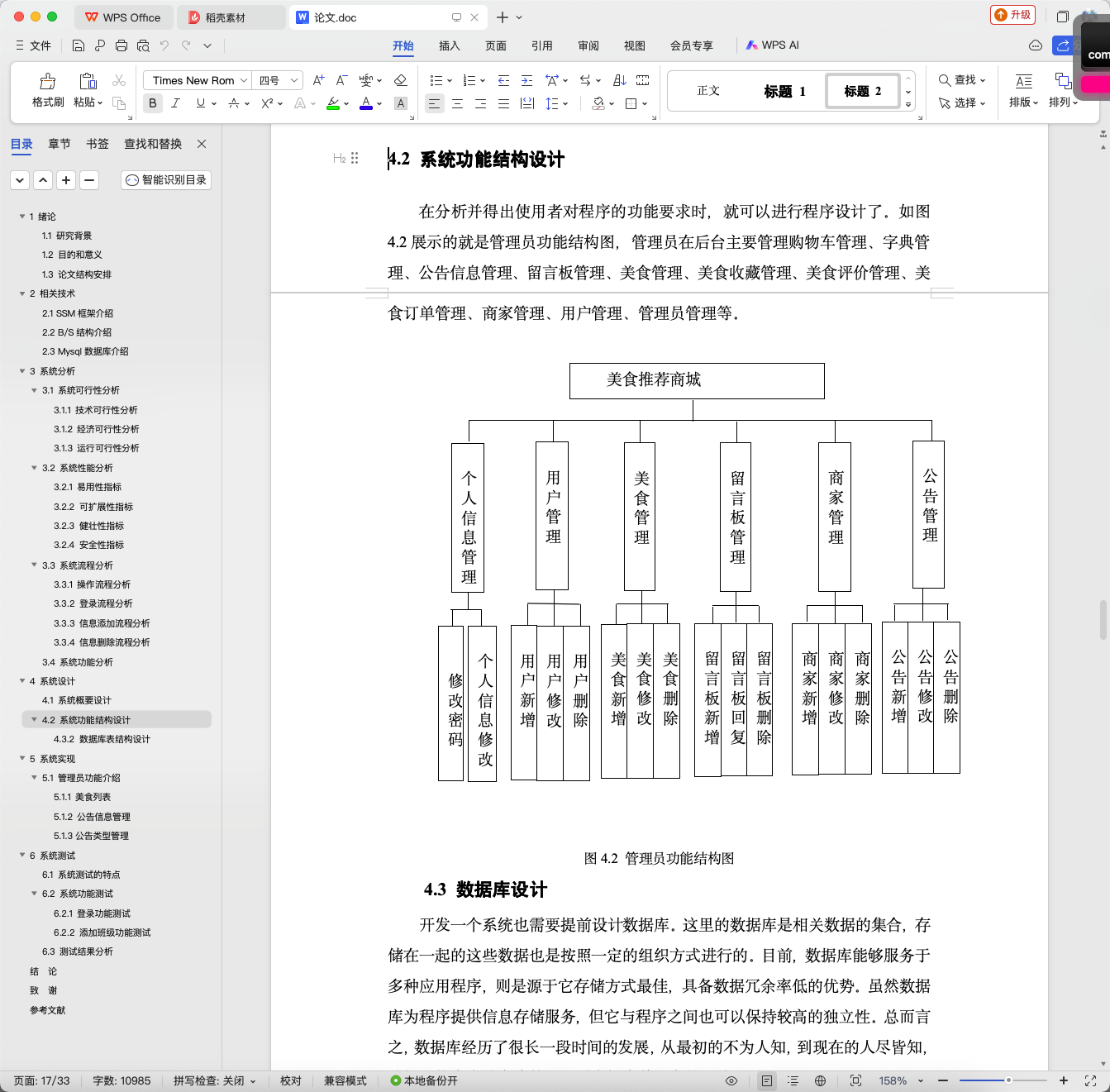The width and height of the screenshot is (1110, 1092).
Task: Click the zoom slider handle
Action: [x=1008, y=1080]
